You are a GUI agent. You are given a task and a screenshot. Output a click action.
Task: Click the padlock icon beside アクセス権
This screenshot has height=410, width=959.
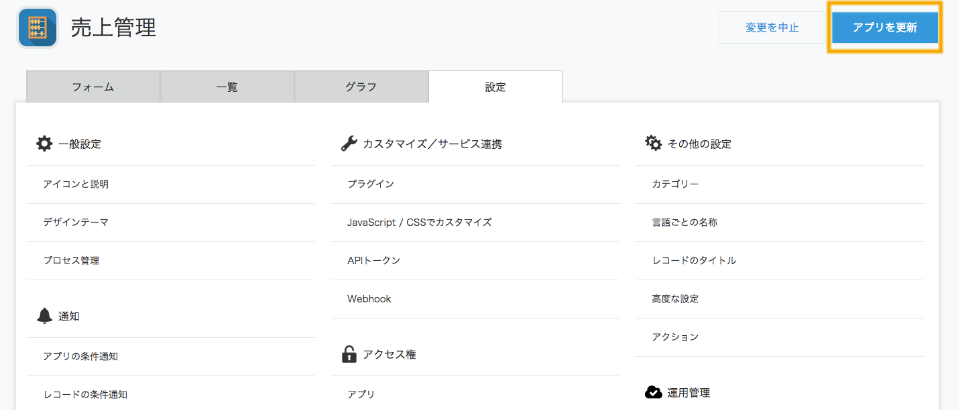point(349,354)
